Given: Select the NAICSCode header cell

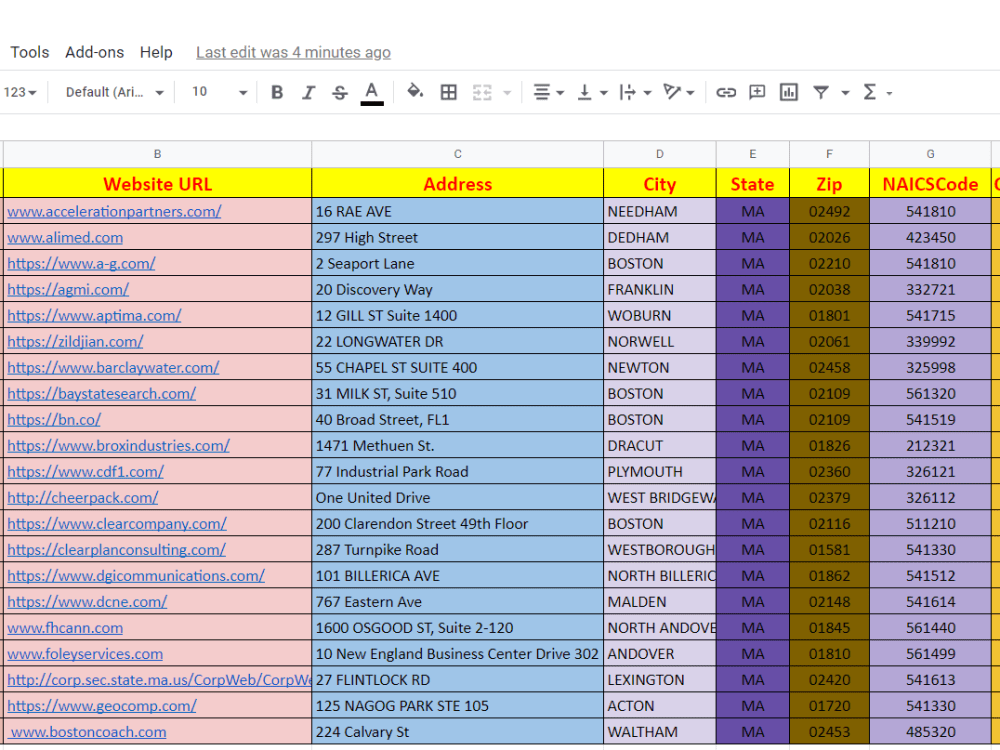Looking at the screenshot, I should [930, 184].
